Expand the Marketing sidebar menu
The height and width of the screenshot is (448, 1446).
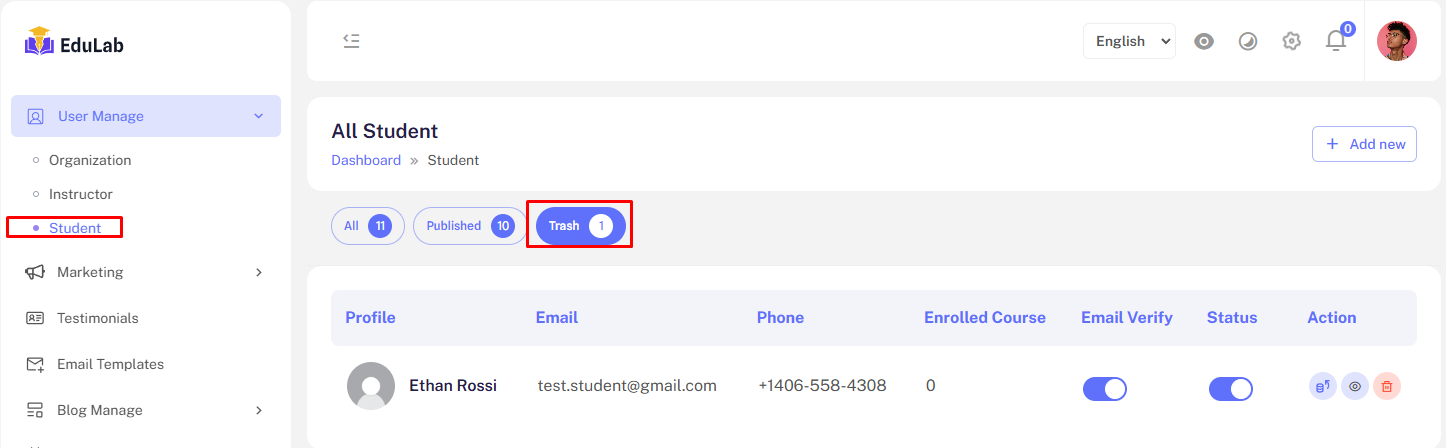pyautogui.click(x=145, y=272)
